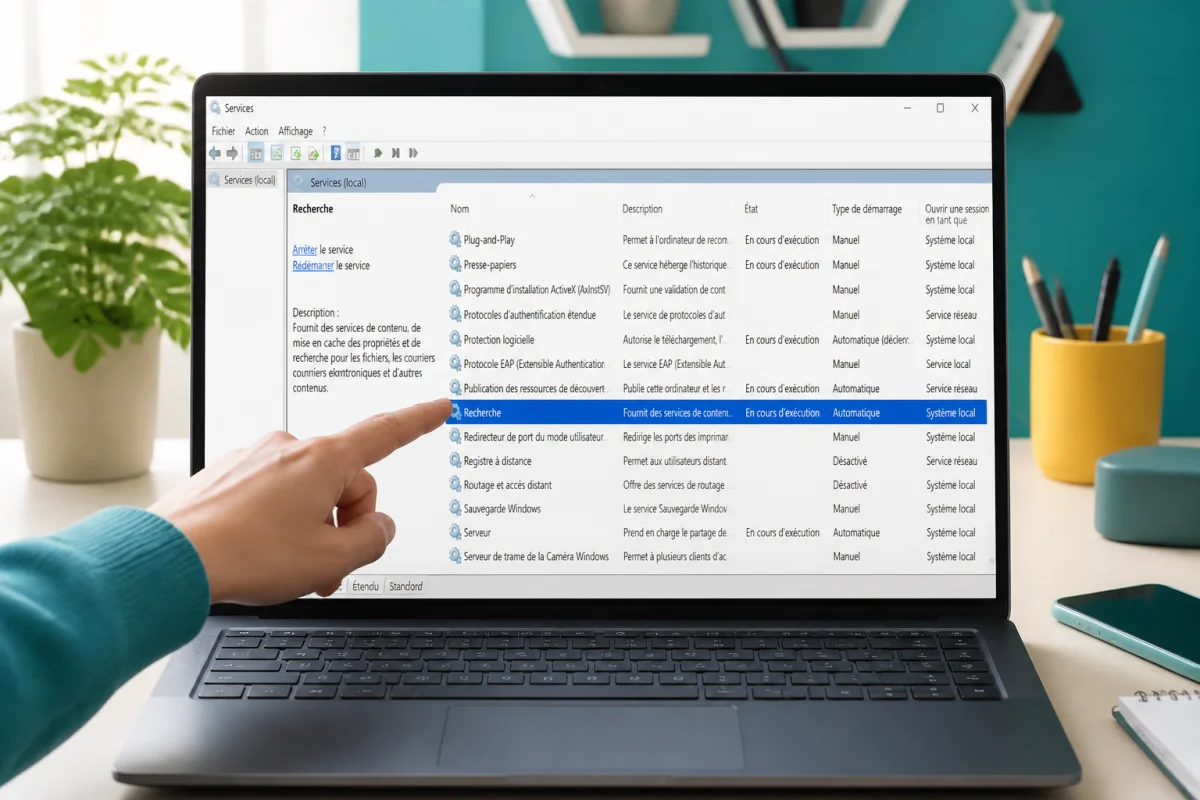Viewport: 1200px width, 800px height.
Task: Click the gear icon beside Presse-papiers
Action: coord(455,265)
